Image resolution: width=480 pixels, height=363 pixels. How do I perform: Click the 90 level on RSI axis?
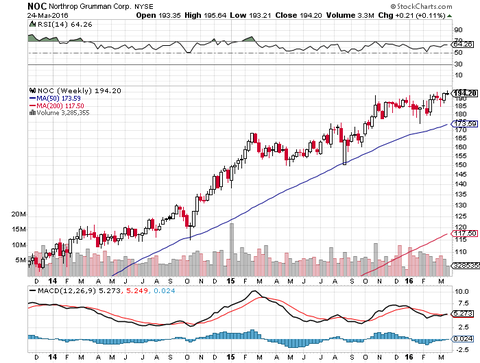click(x=459, y=30)
